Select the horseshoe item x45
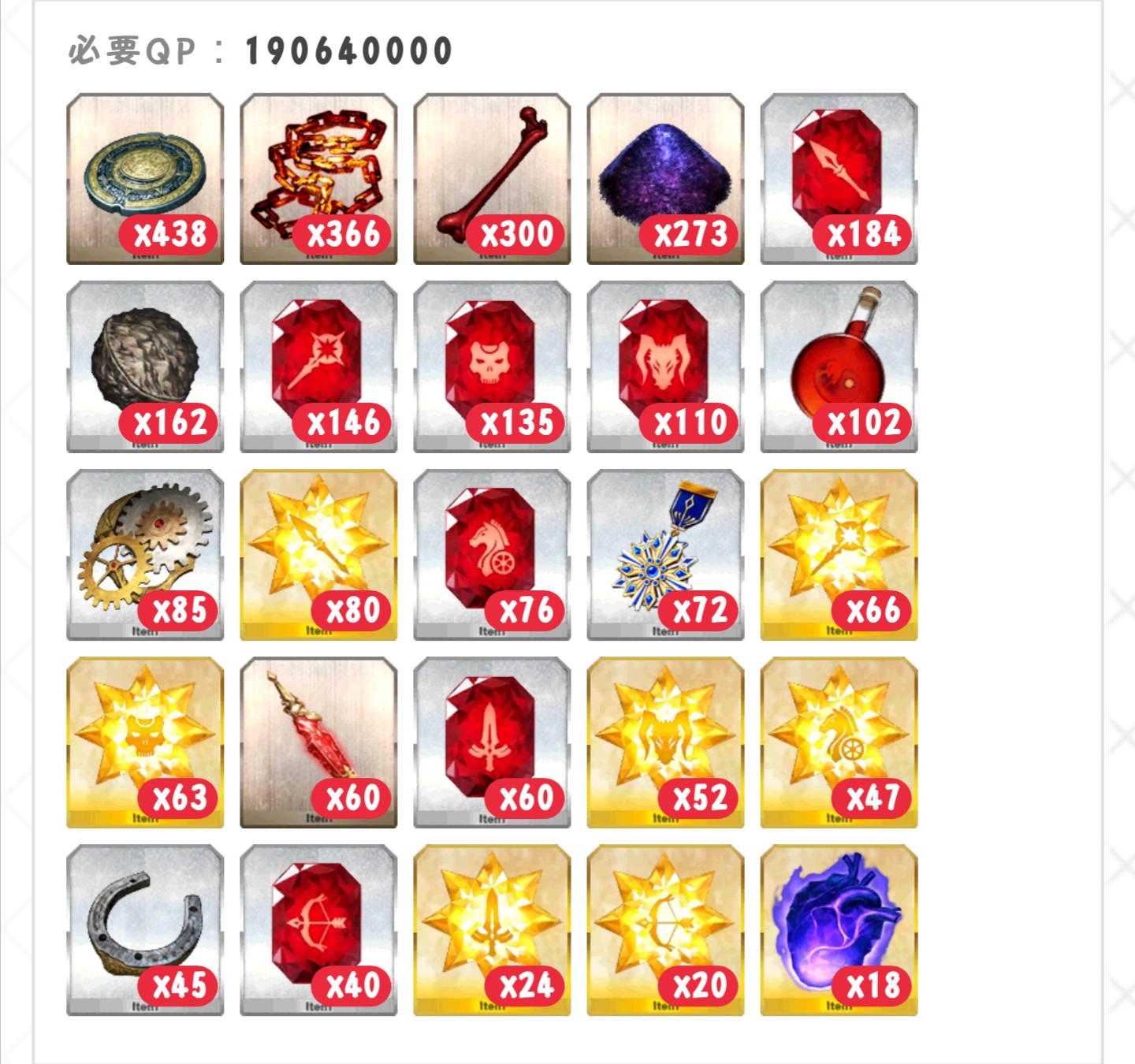Viewport: 1135px width, 1064px height. [145, 930]
